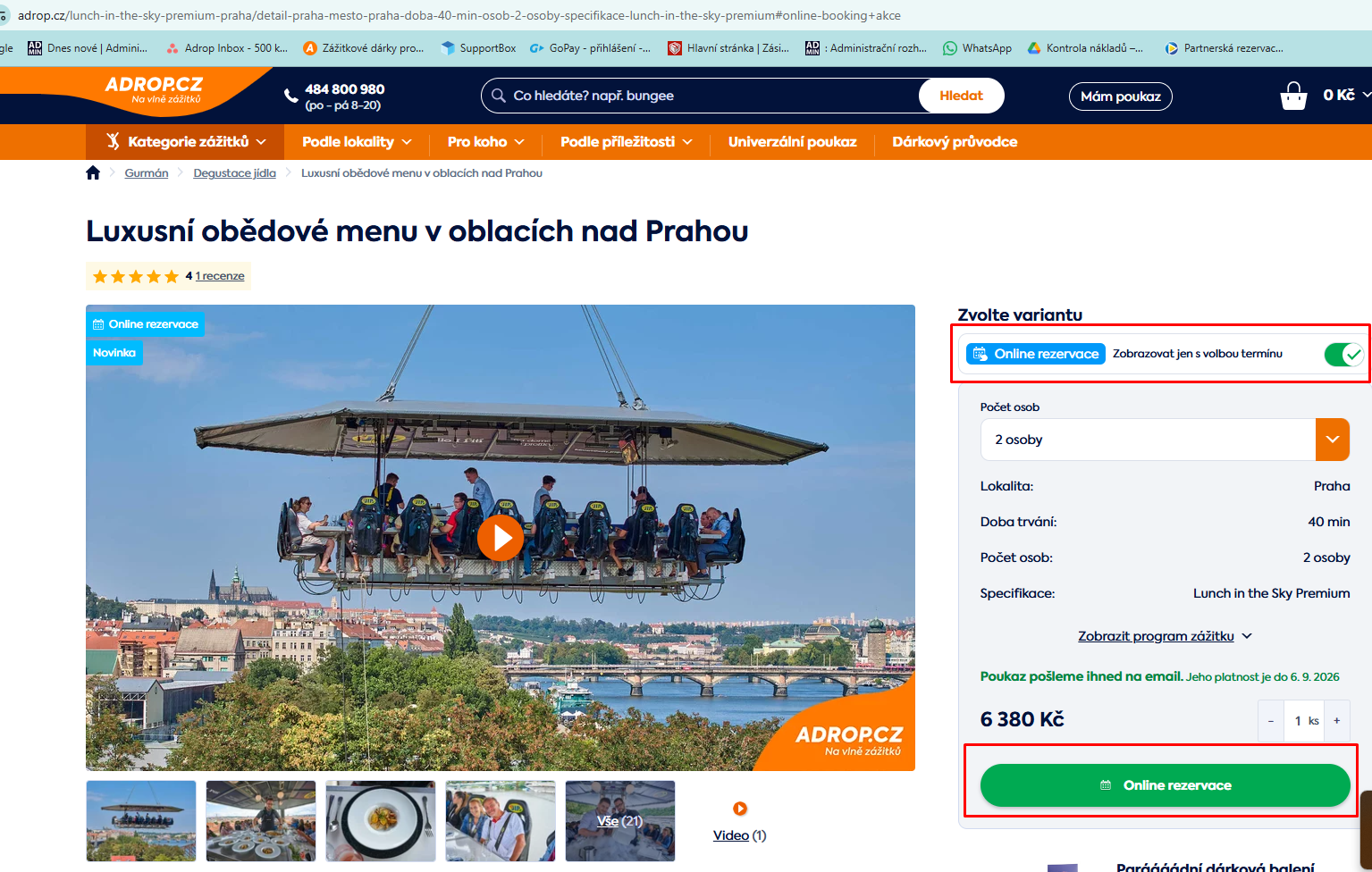This screenshot has width=1372, height=872.
Task: Open the GoPay bookmark
Action: 590,48
